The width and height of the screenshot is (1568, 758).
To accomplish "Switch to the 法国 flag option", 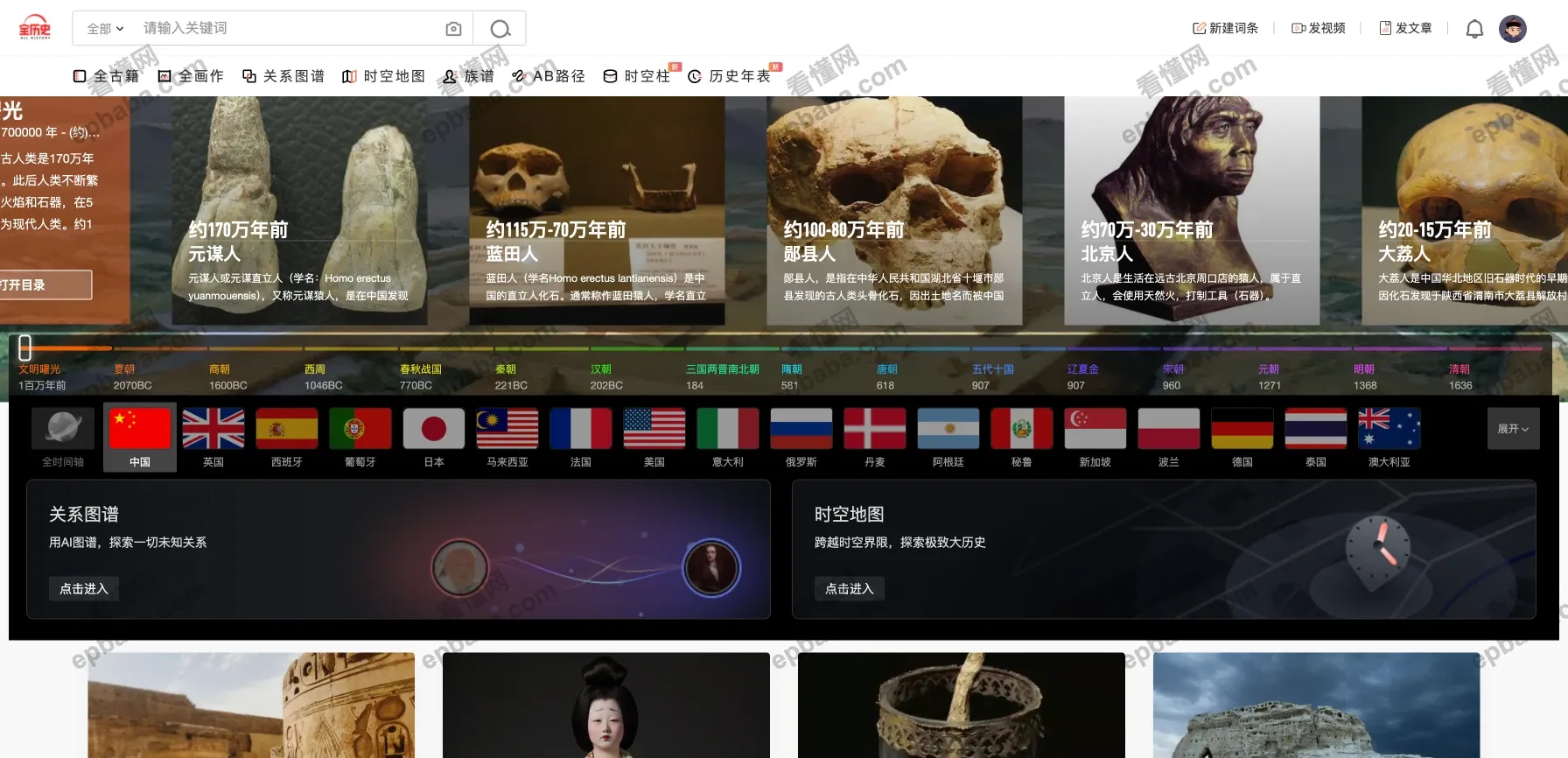I will coord(581,429).
